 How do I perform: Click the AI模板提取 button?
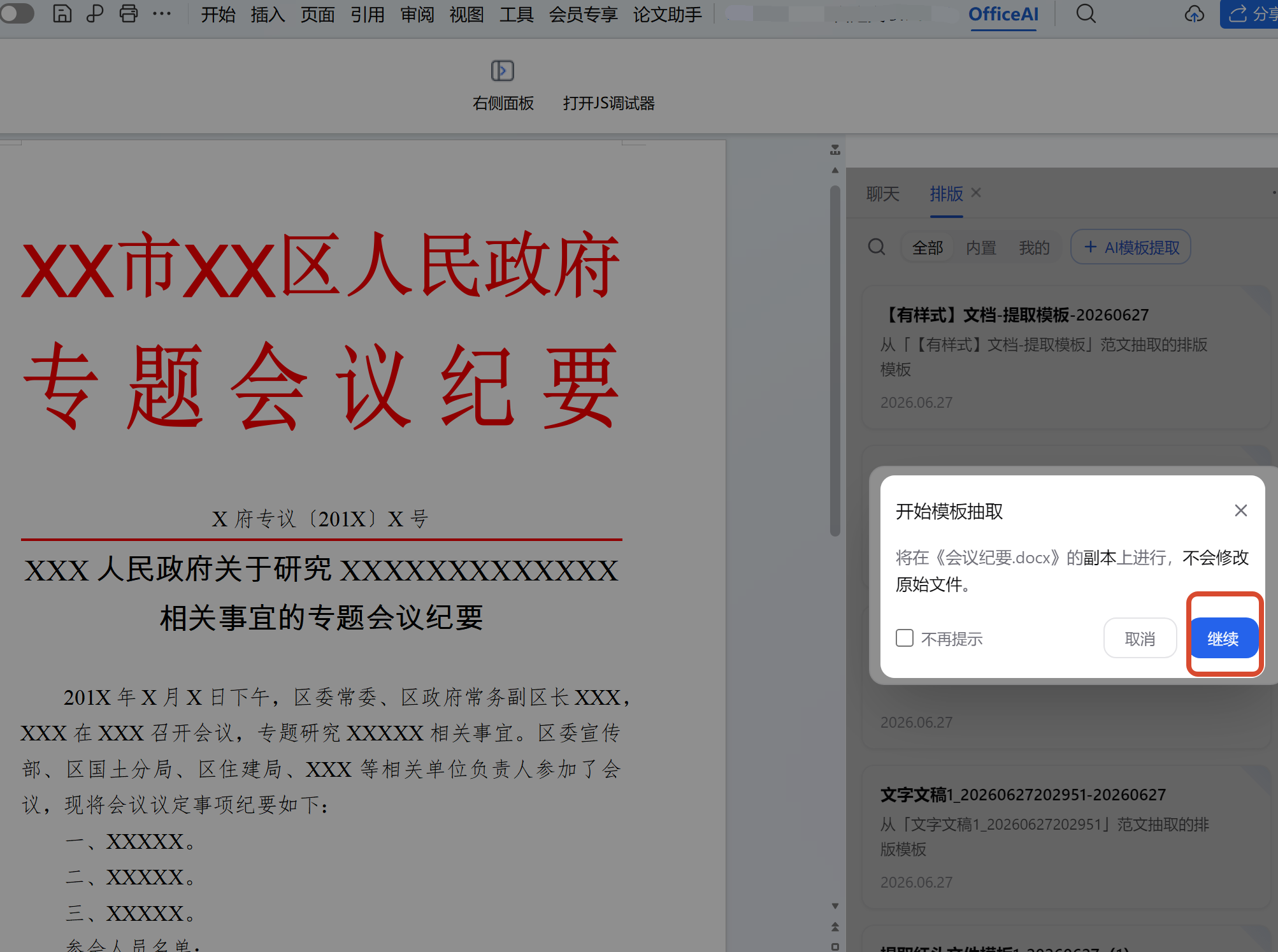1131,247
